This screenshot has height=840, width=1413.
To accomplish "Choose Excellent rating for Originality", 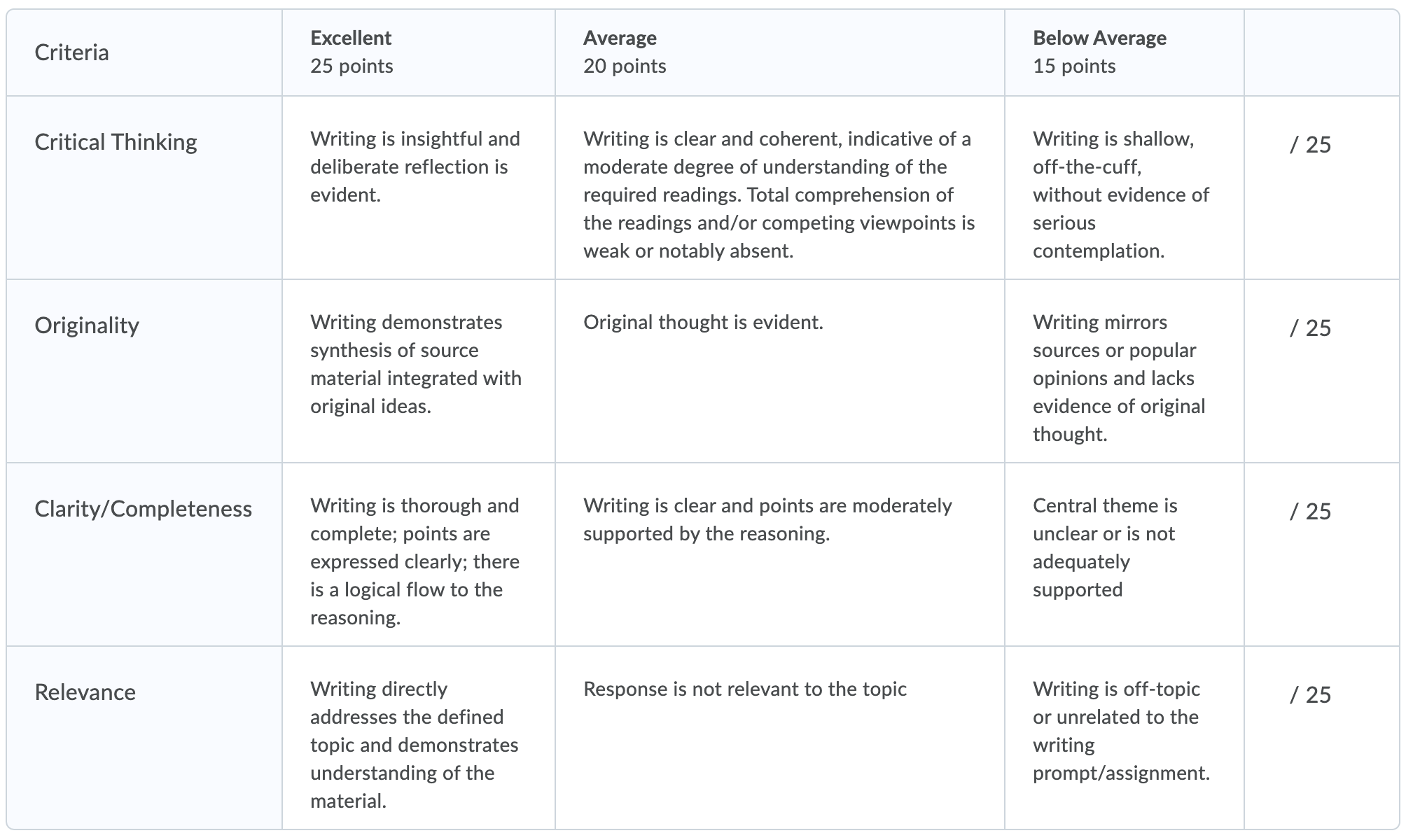I will click(x=419, y=371).
